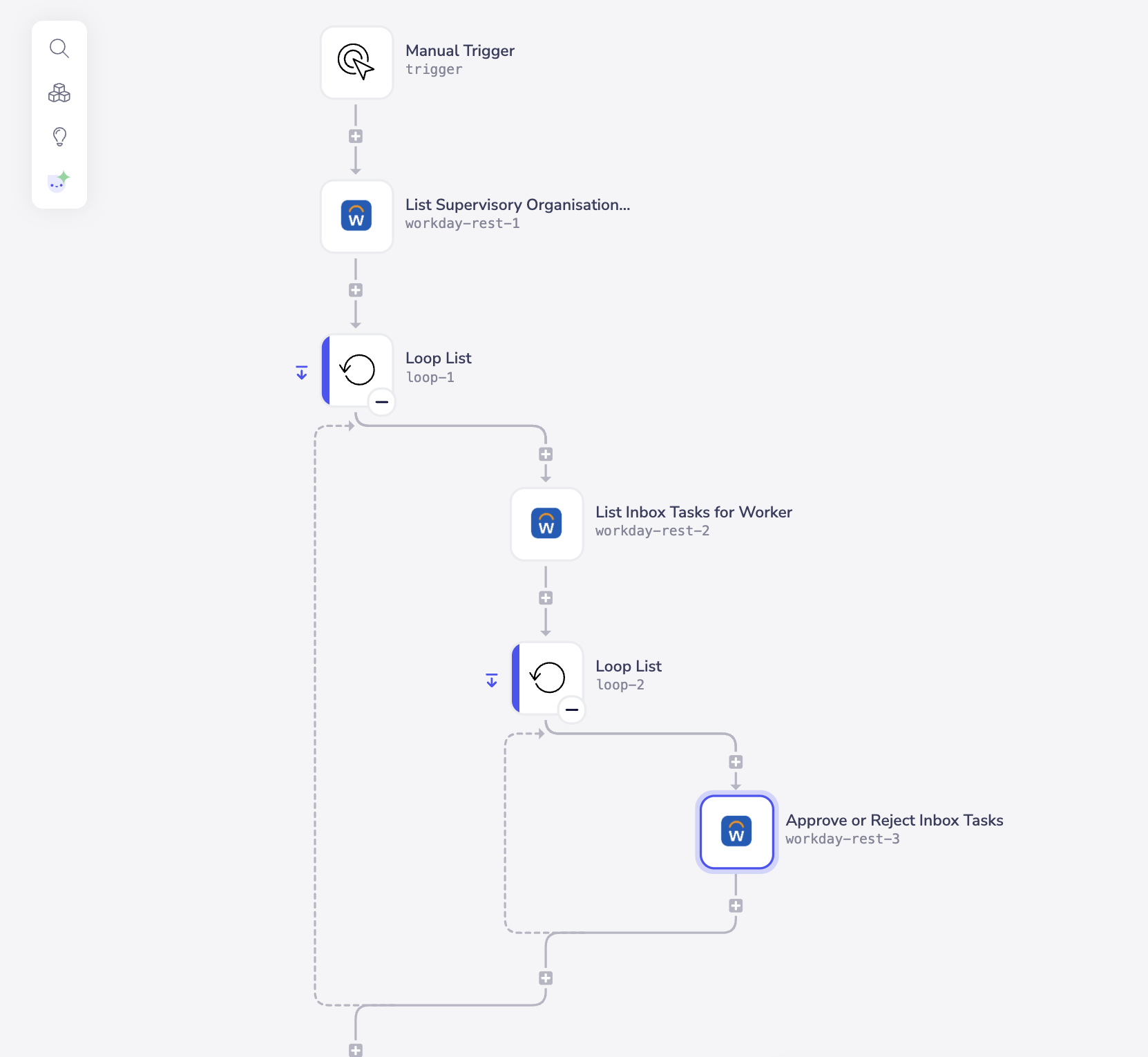This screenshot has height=1057, width=1148.
Task: Open the connectors cubes icon in sidebar
Action: coord(59,93)
